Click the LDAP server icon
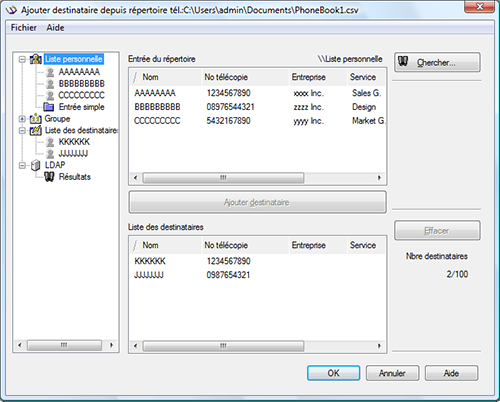Viewport: 500px width, 402px height. pyautogui.click(x=35, y=165)
